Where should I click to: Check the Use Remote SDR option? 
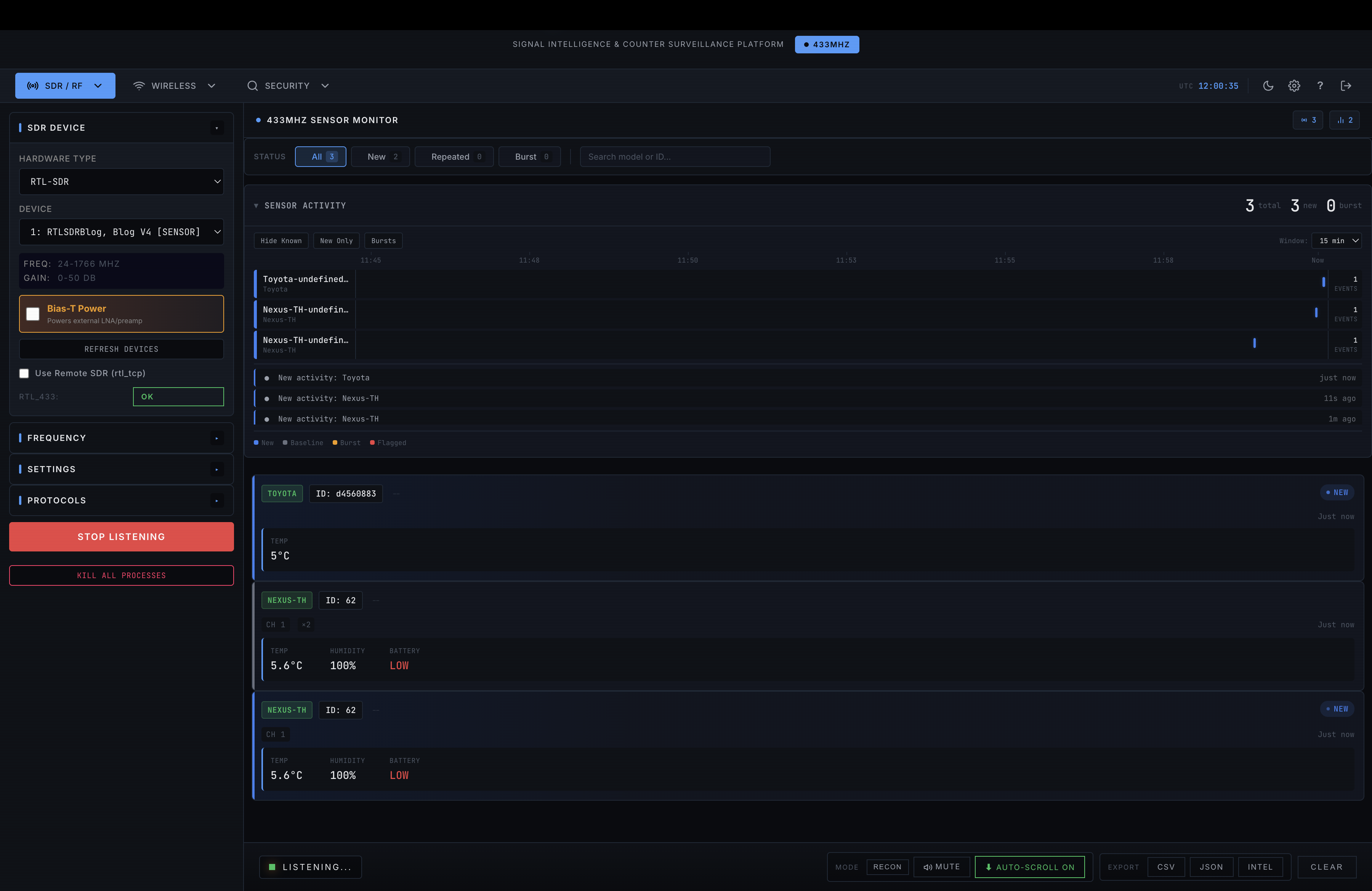(x=24, y=373)
